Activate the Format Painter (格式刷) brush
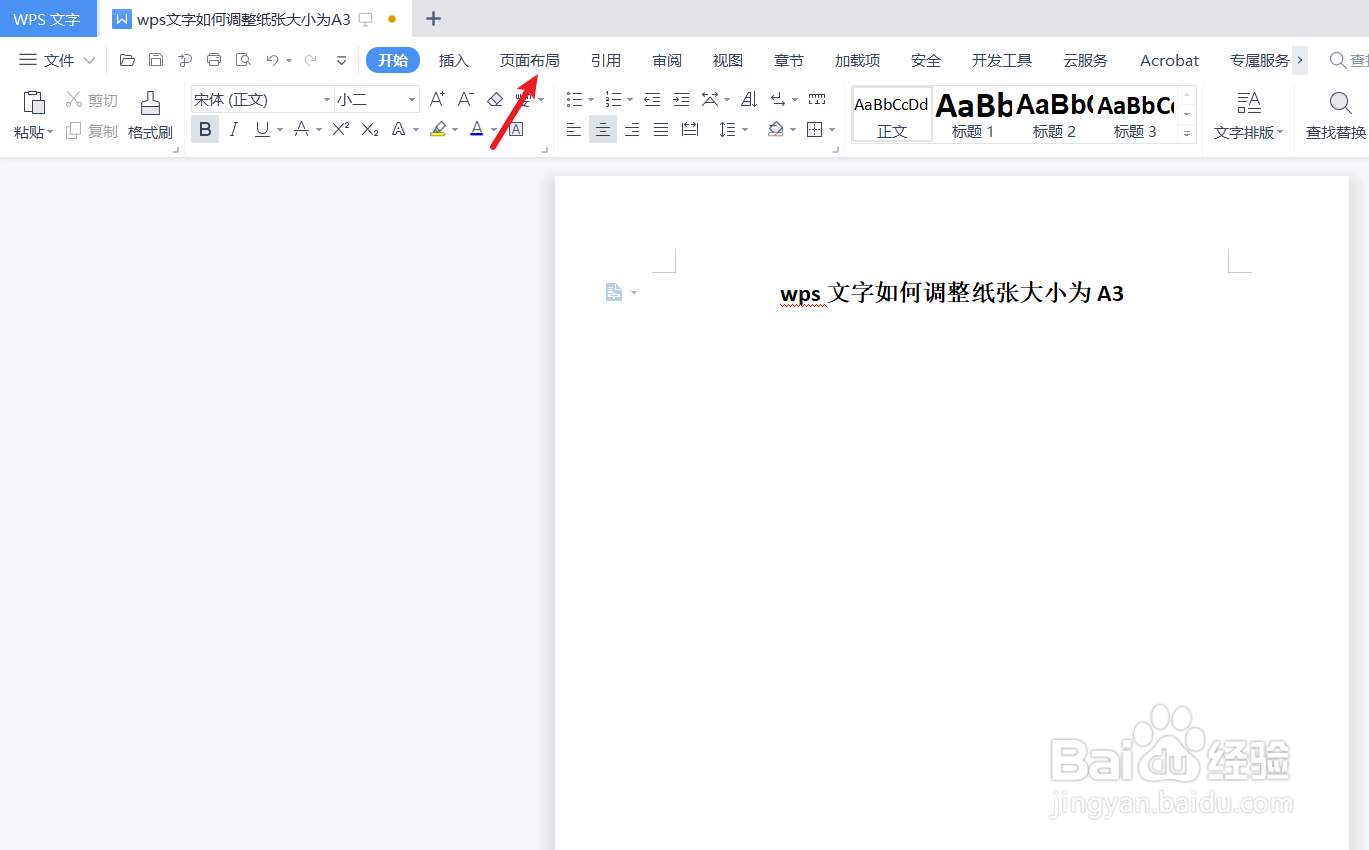The image size is (1369, 850). click(150, 113)
